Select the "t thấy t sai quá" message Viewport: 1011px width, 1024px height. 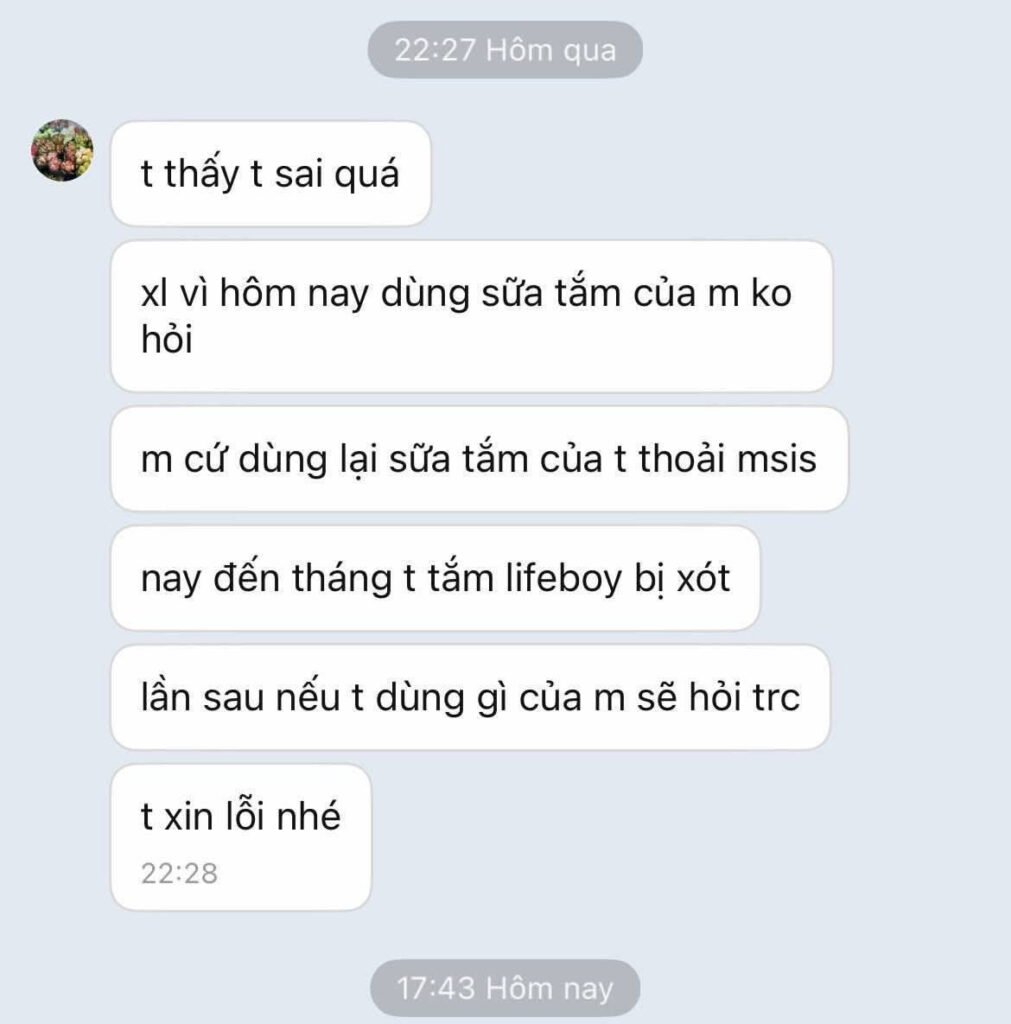click(270, 174)
